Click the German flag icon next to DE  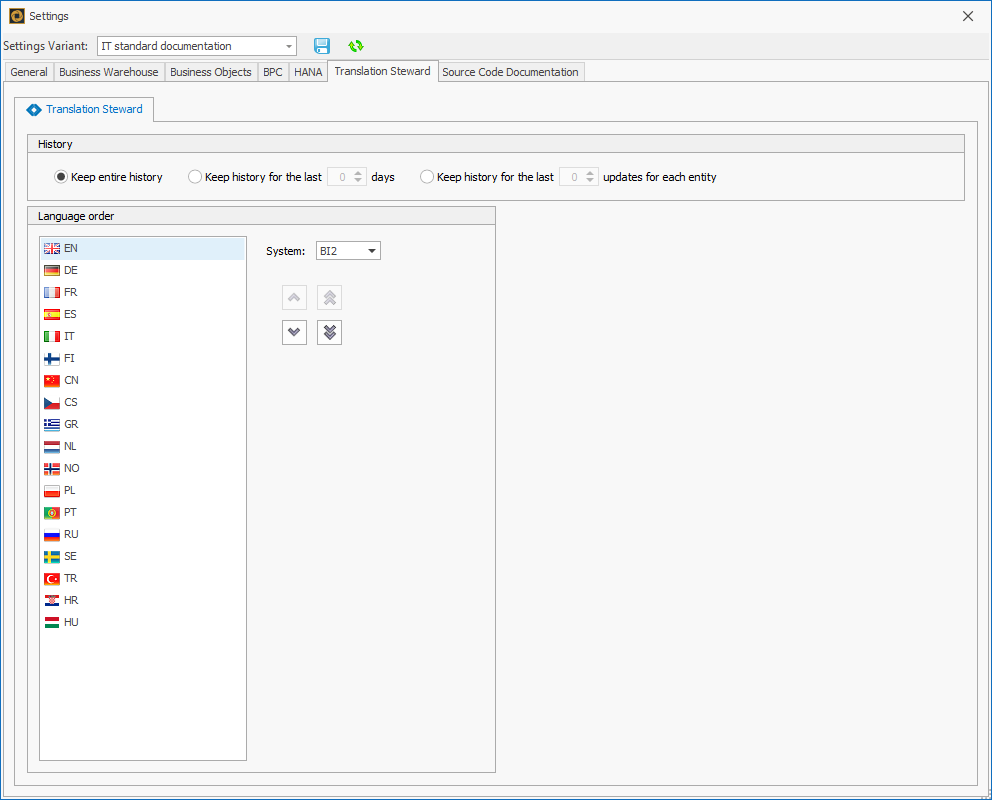click(x=51, y=270)
